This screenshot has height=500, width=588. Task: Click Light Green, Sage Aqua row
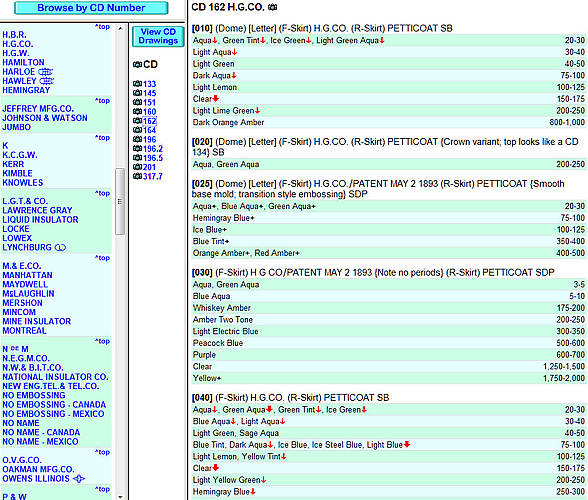[388, 433]
